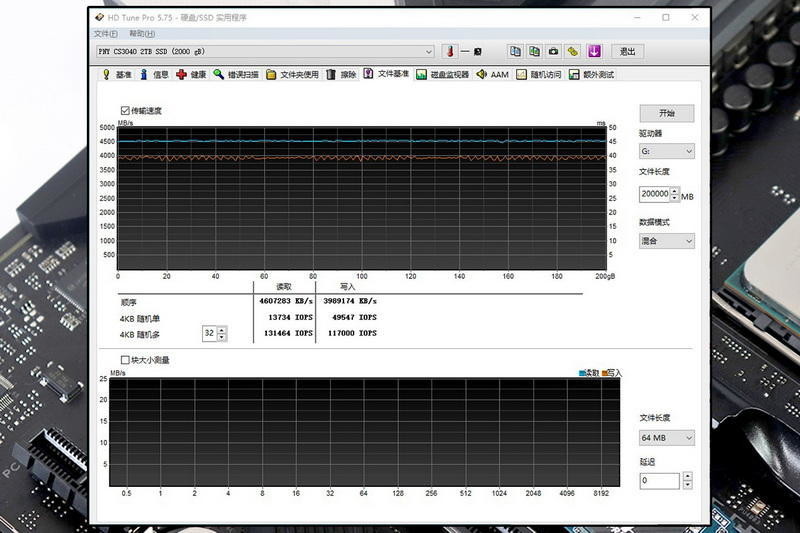The width and height of the screenshot is (800, 533).
Task: Switch to the 随机访问 tab
Action: click(539, 74)
